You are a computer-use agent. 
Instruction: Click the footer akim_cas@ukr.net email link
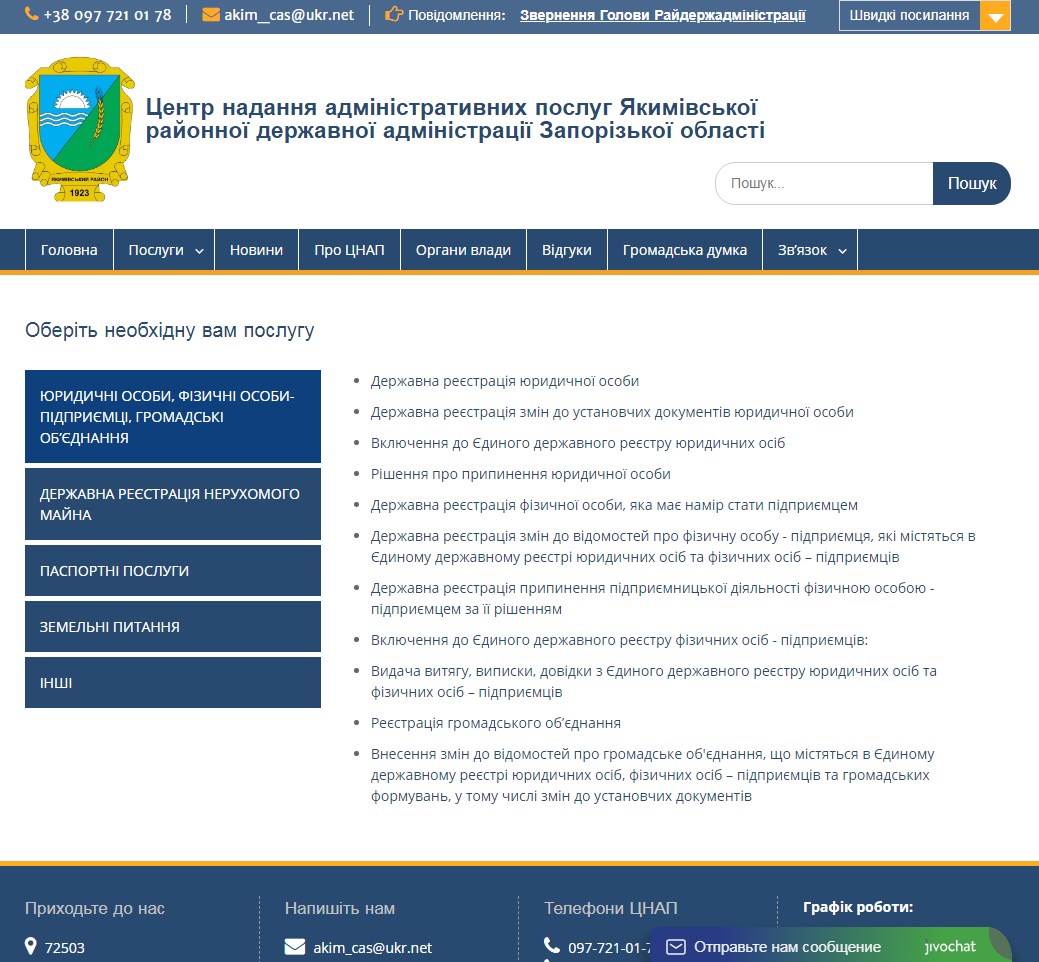click(372, 948)
